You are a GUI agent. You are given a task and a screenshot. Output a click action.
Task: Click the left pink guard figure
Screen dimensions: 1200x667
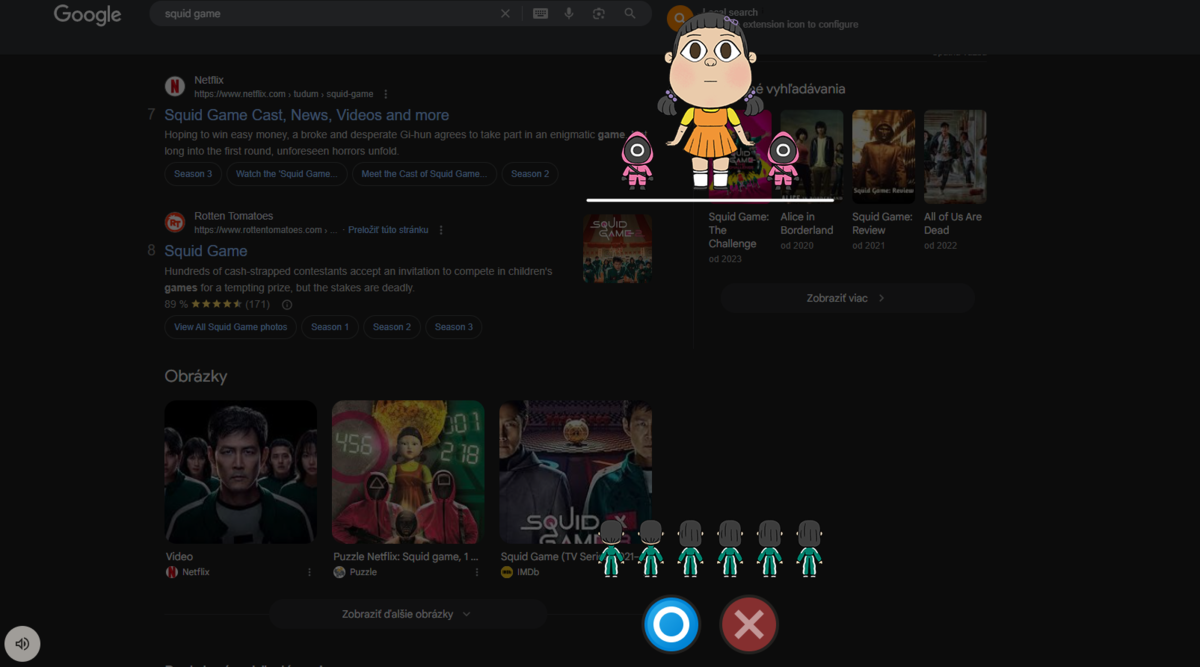(x=637, y=160)
